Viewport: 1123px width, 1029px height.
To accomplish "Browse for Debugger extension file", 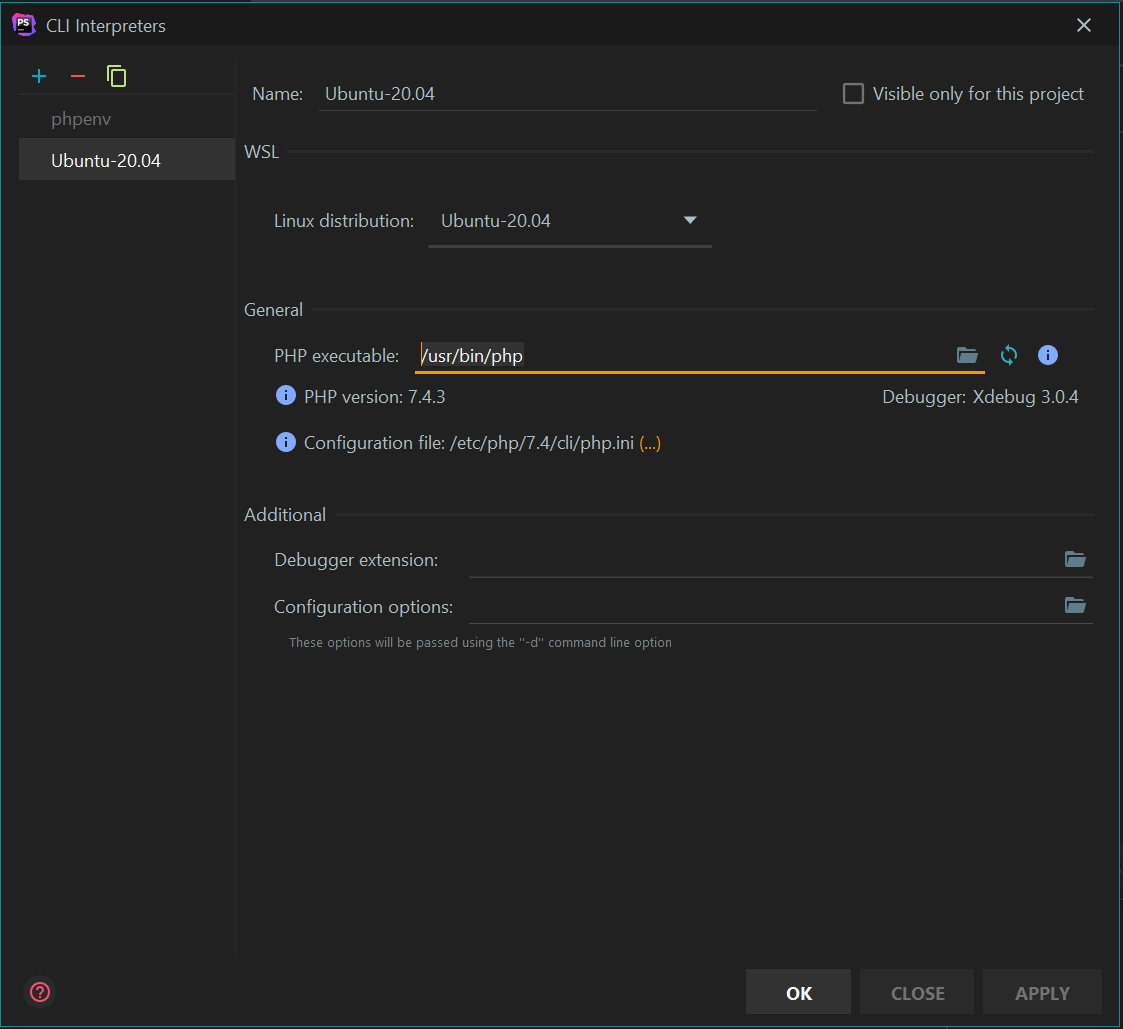I will [1074, 559].
